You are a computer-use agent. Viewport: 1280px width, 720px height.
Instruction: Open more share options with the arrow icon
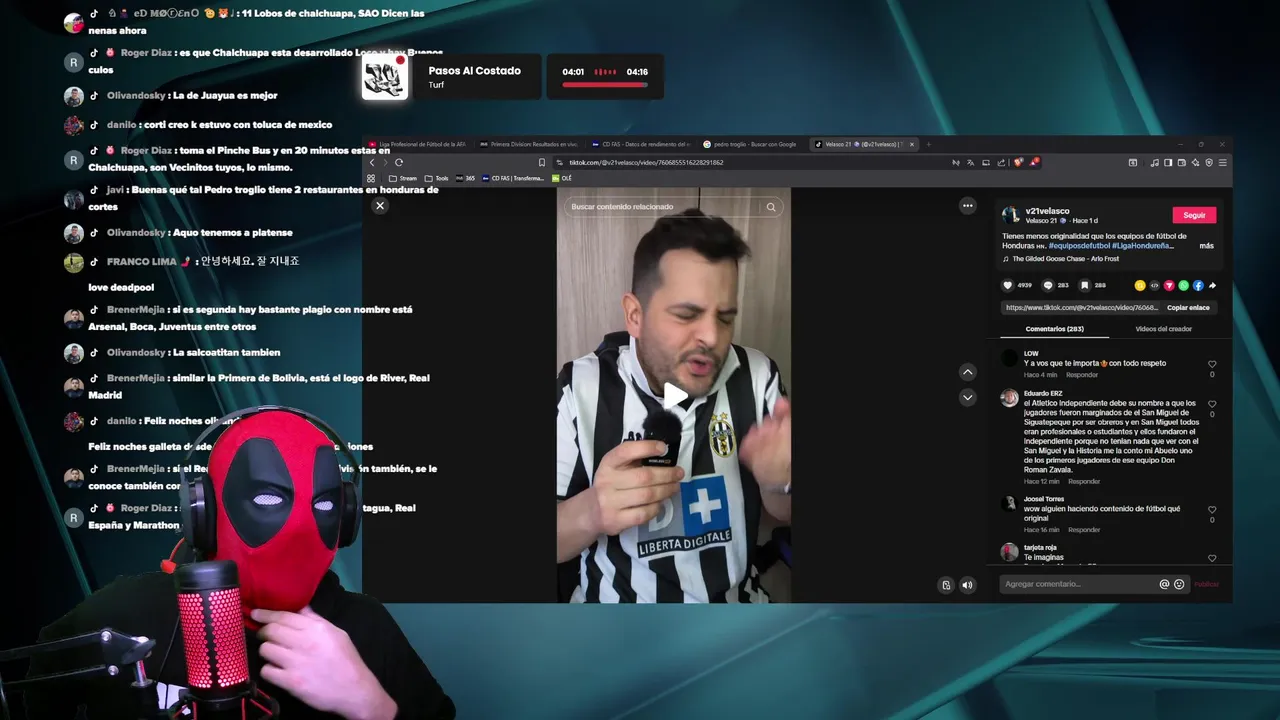(1212, 285)
